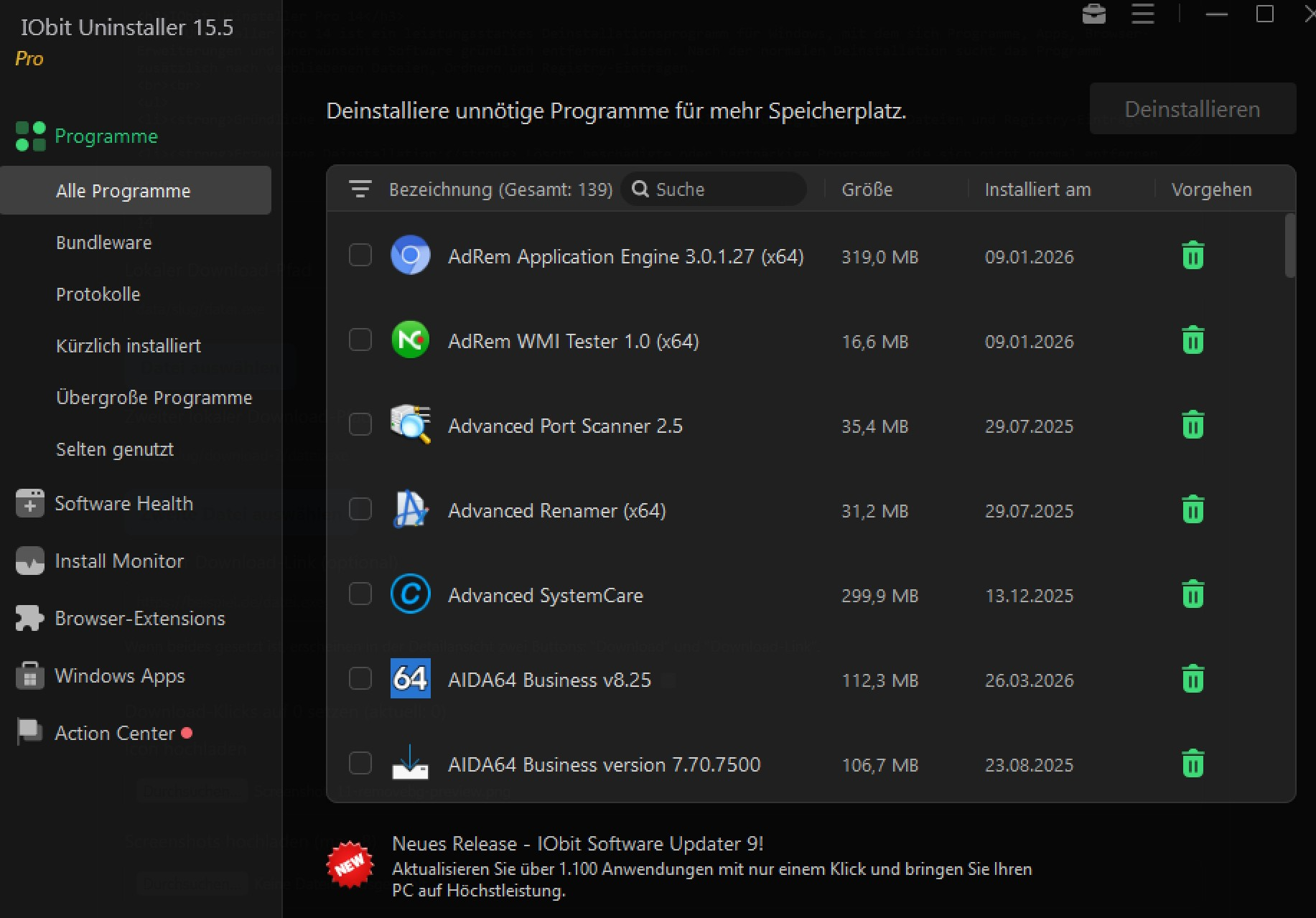Sort by Größe column header
This screenshot has height=918, width=1316.
tap(867, 189)
